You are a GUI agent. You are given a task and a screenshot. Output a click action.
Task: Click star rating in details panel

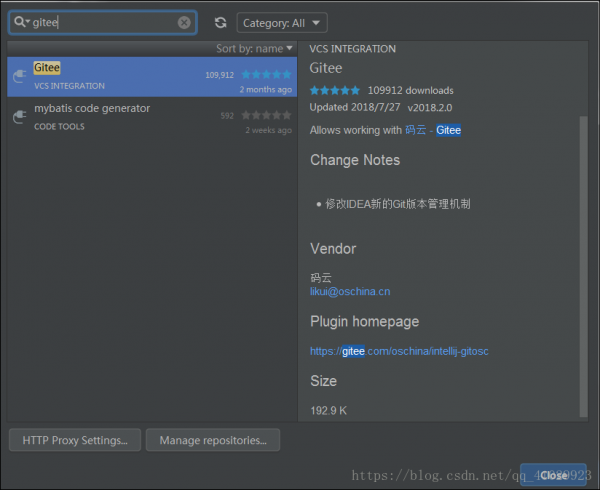pyautogui.click(x=335, y=90)
